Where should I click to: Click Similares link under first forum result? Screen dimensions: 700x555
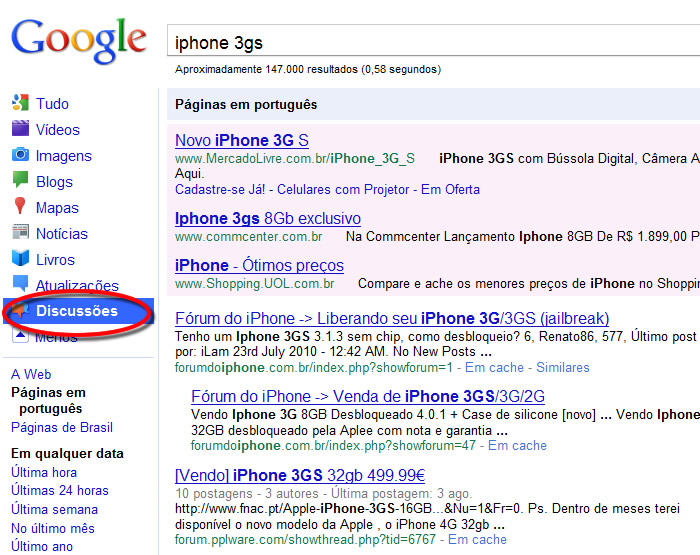(562, 367)
